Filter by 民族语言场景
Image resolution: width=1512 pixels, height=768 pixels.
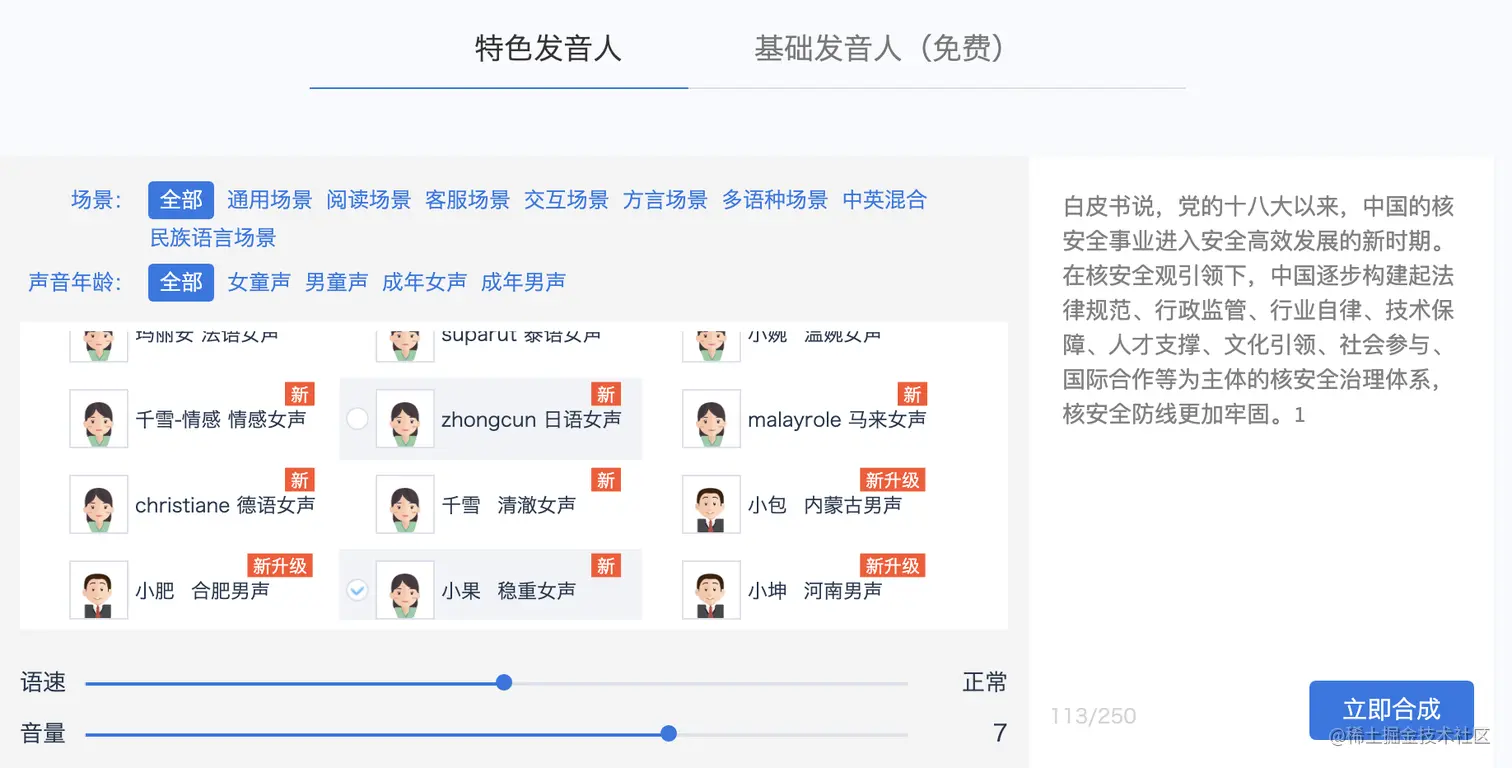pos(213,238)
